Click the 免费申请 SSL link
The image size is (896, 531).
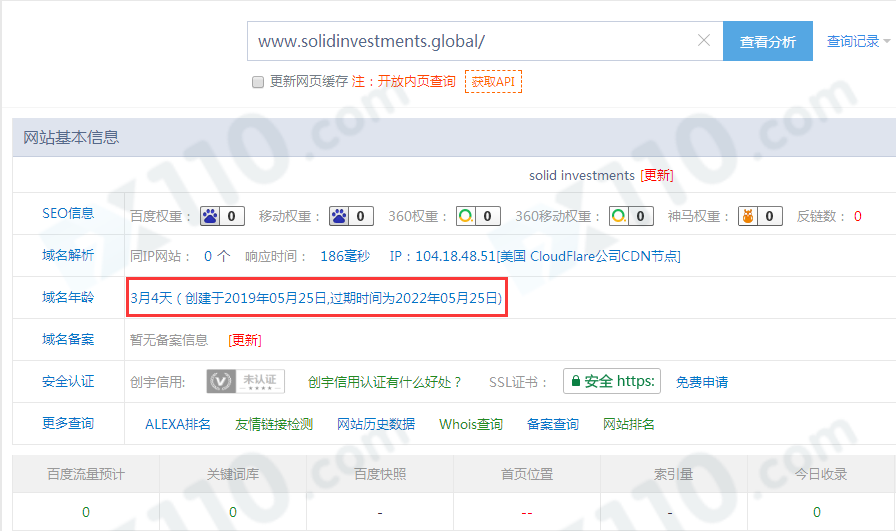pos(702,382)
